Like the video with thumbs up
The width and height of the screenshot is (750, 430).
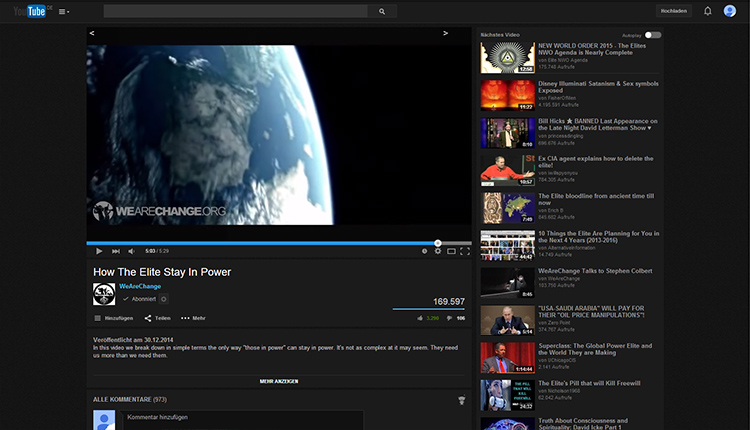click(x=420, y=318)
